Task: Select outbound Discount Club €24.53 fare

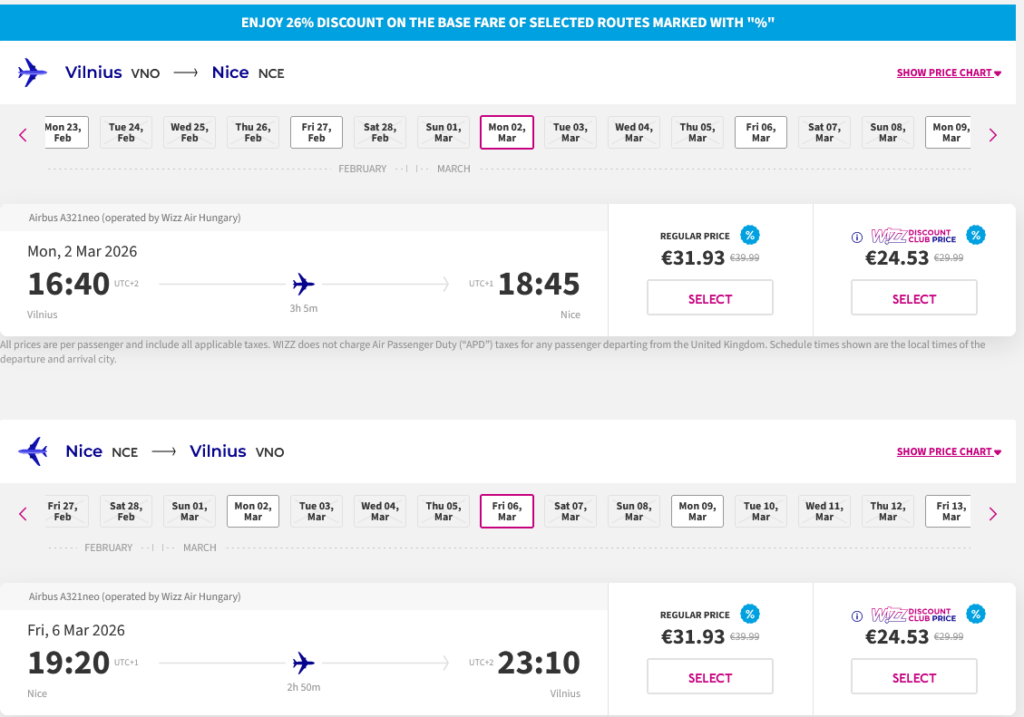Action: [913, 298]
